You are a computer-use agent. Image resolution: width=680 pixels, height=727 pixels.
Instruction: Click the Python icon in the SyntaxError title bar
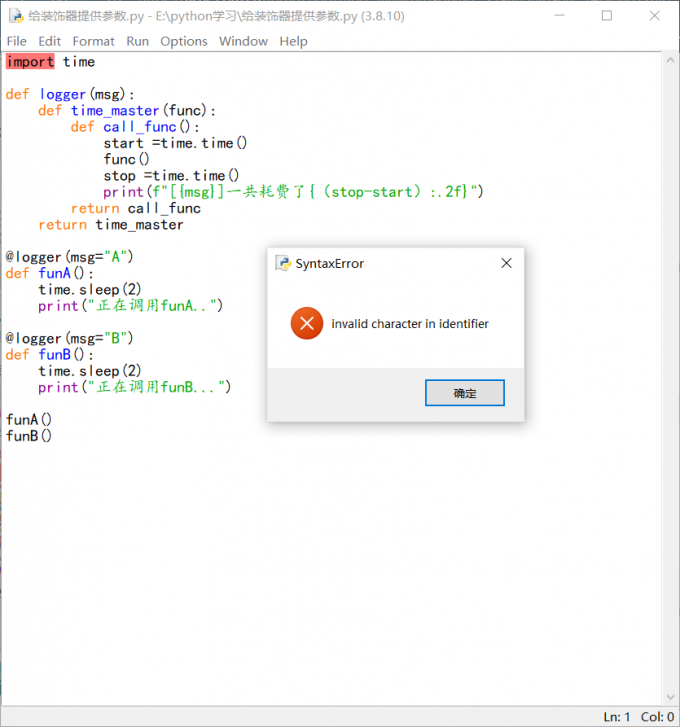283,263
